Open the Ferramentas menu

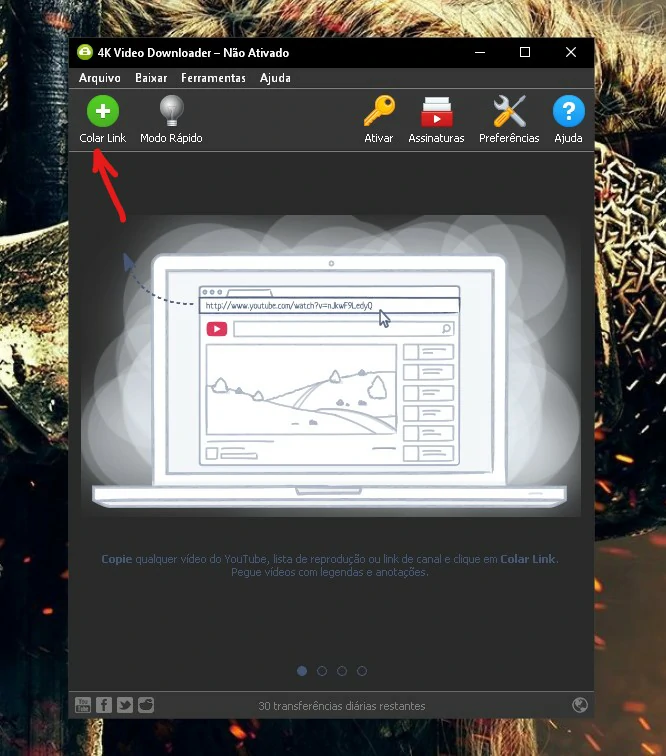point(213,78)
